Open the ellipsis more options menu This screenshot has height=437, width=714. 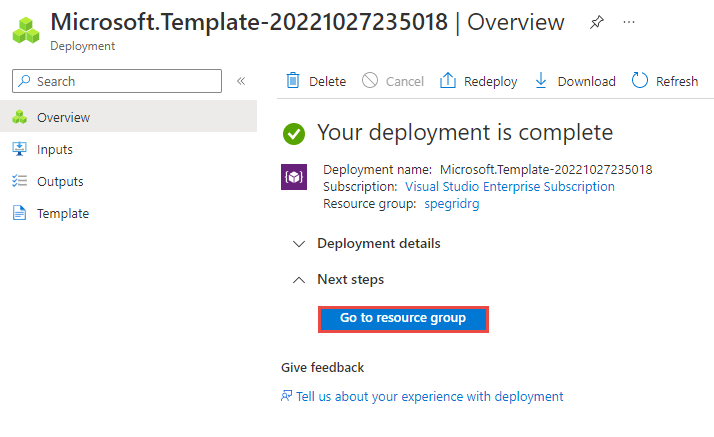(x=629, y=23)
